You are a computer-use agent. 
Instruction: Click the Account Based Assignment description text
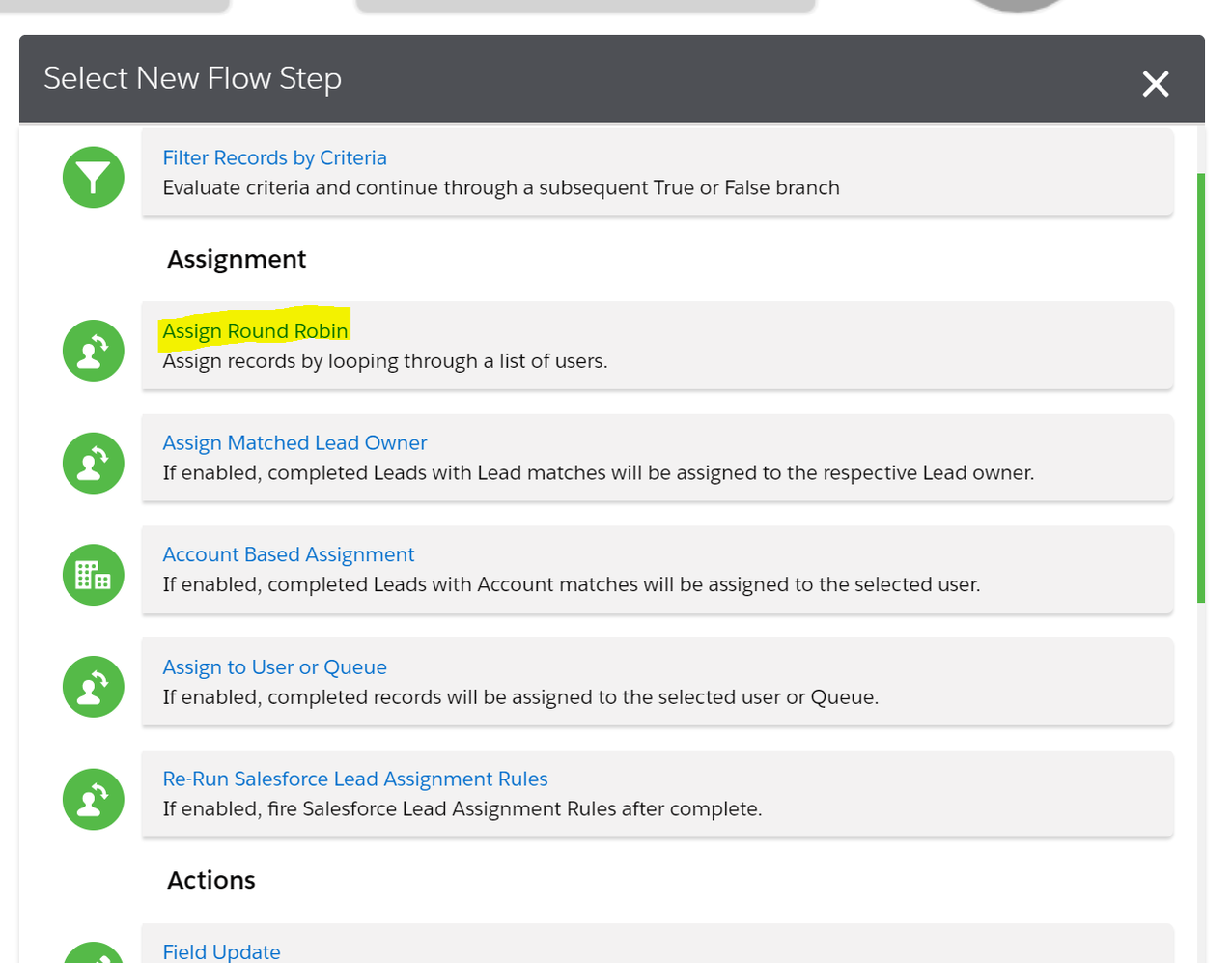(x=571, y=585)
